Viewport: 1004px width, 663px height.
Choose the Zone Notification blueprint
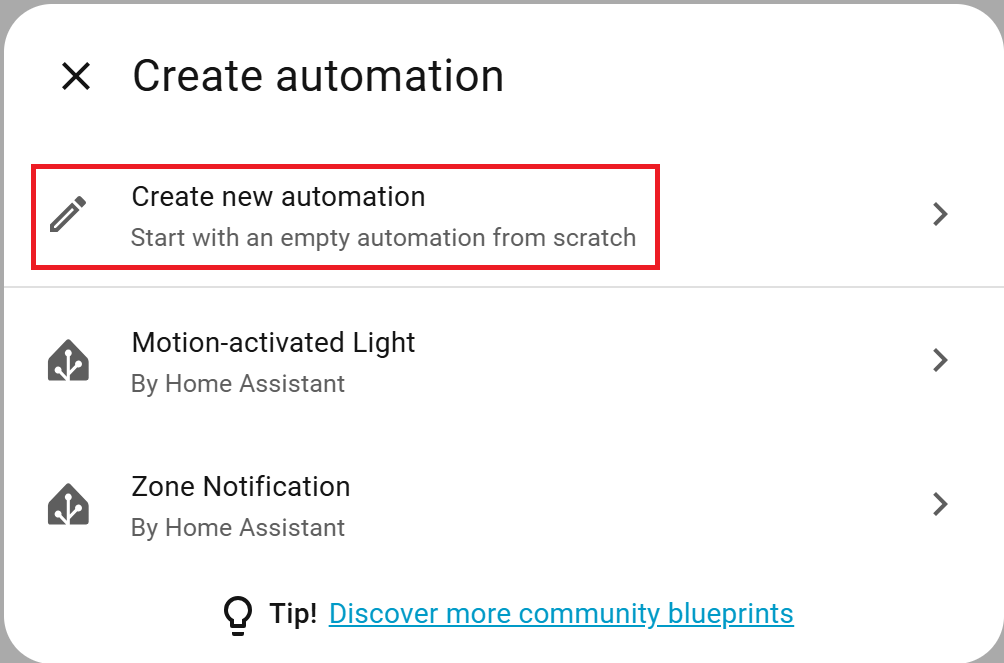[x=241, y=487]
